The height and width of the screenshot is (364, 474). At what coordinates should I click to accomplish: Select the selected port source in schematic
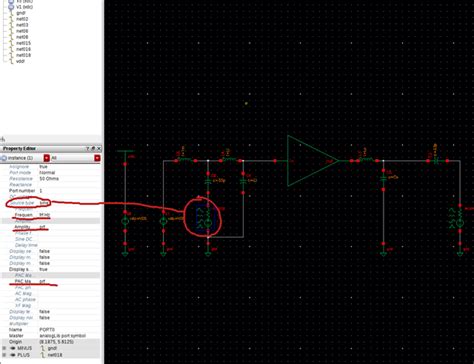coord(206,218)
